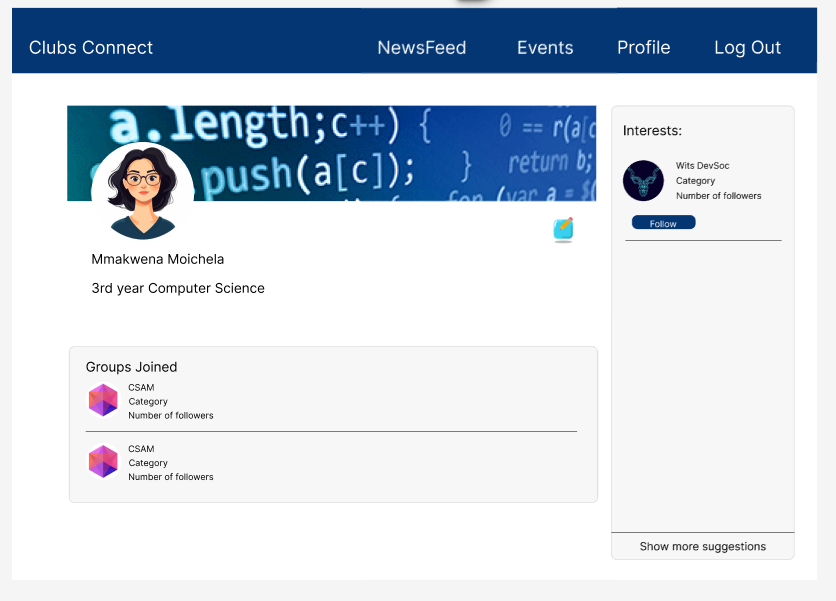Go to the NewsFeed page
The width and height of the screenshot is (836, 601).
click(x=422, y=47)
